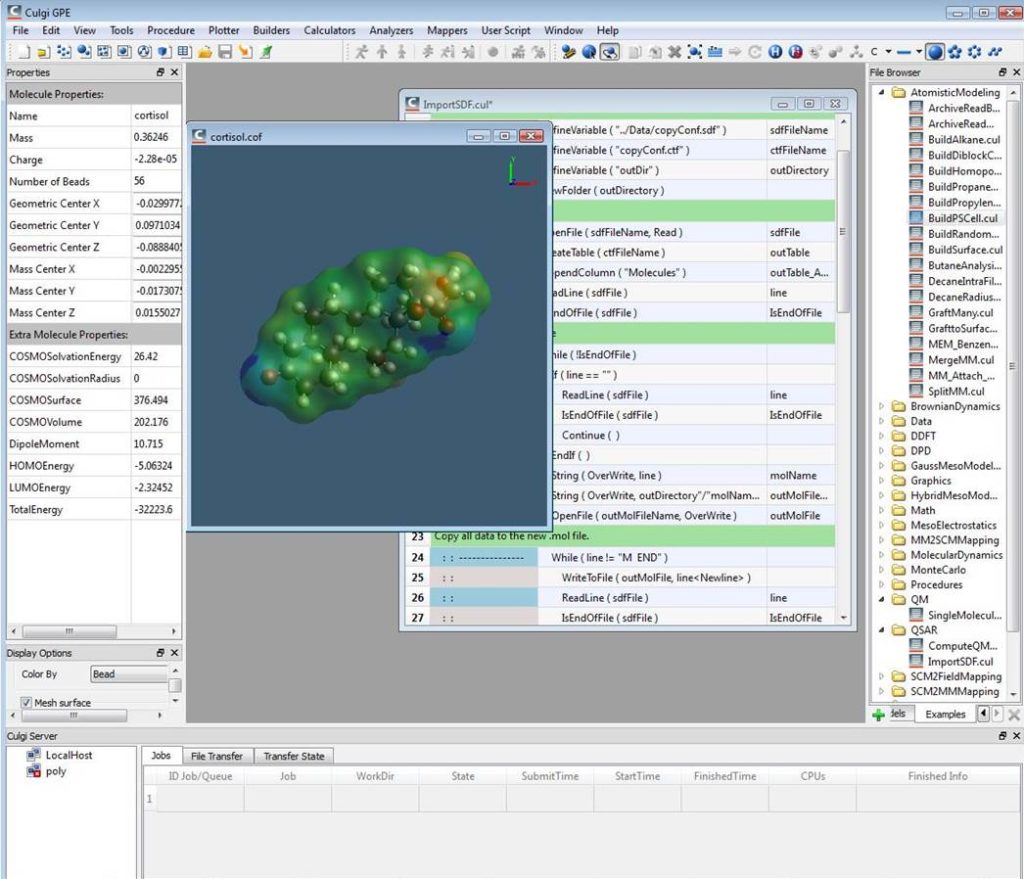Image resolution: width=1024 pixels, height=879 pixels.
Task: Click the Properties panel horizontal scrollbar
Action: point(70,631)
